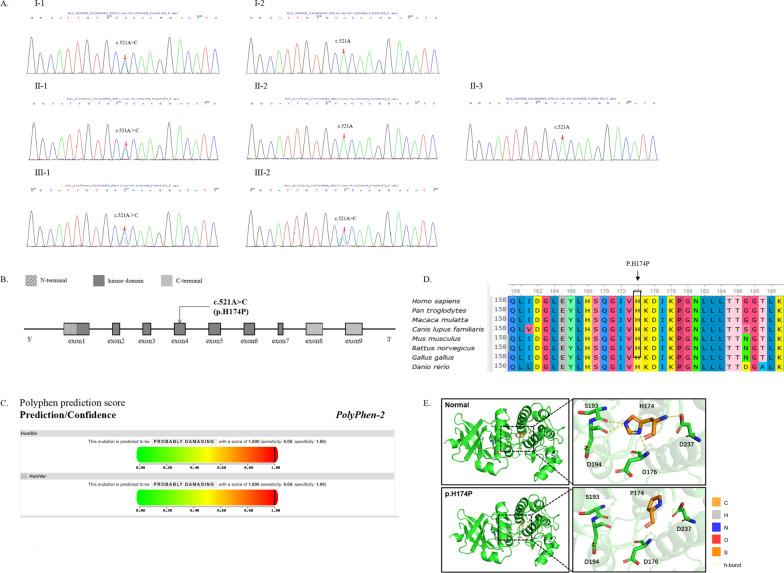Image resolution: width=784 pixels, height=573 pixels.
Task: Click the exon9 box in gene diagram
Action: tap(354, 329)
